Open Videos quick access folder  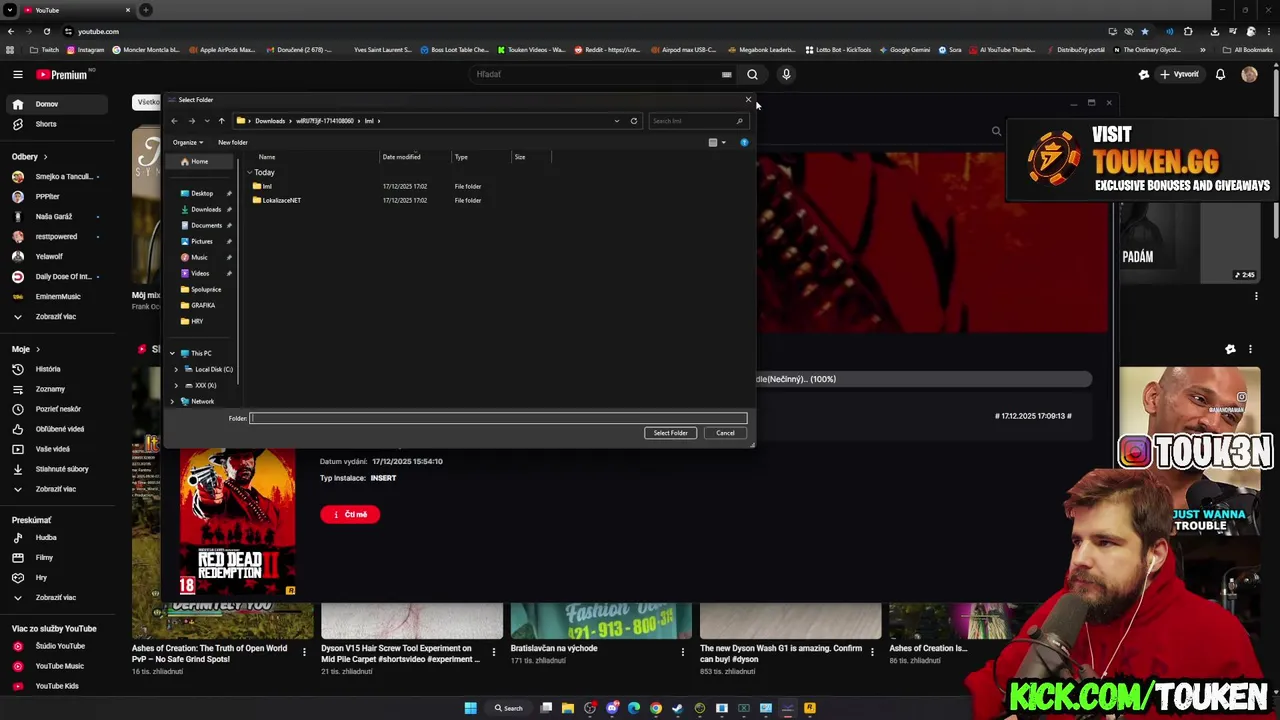(x=200, y=273)
